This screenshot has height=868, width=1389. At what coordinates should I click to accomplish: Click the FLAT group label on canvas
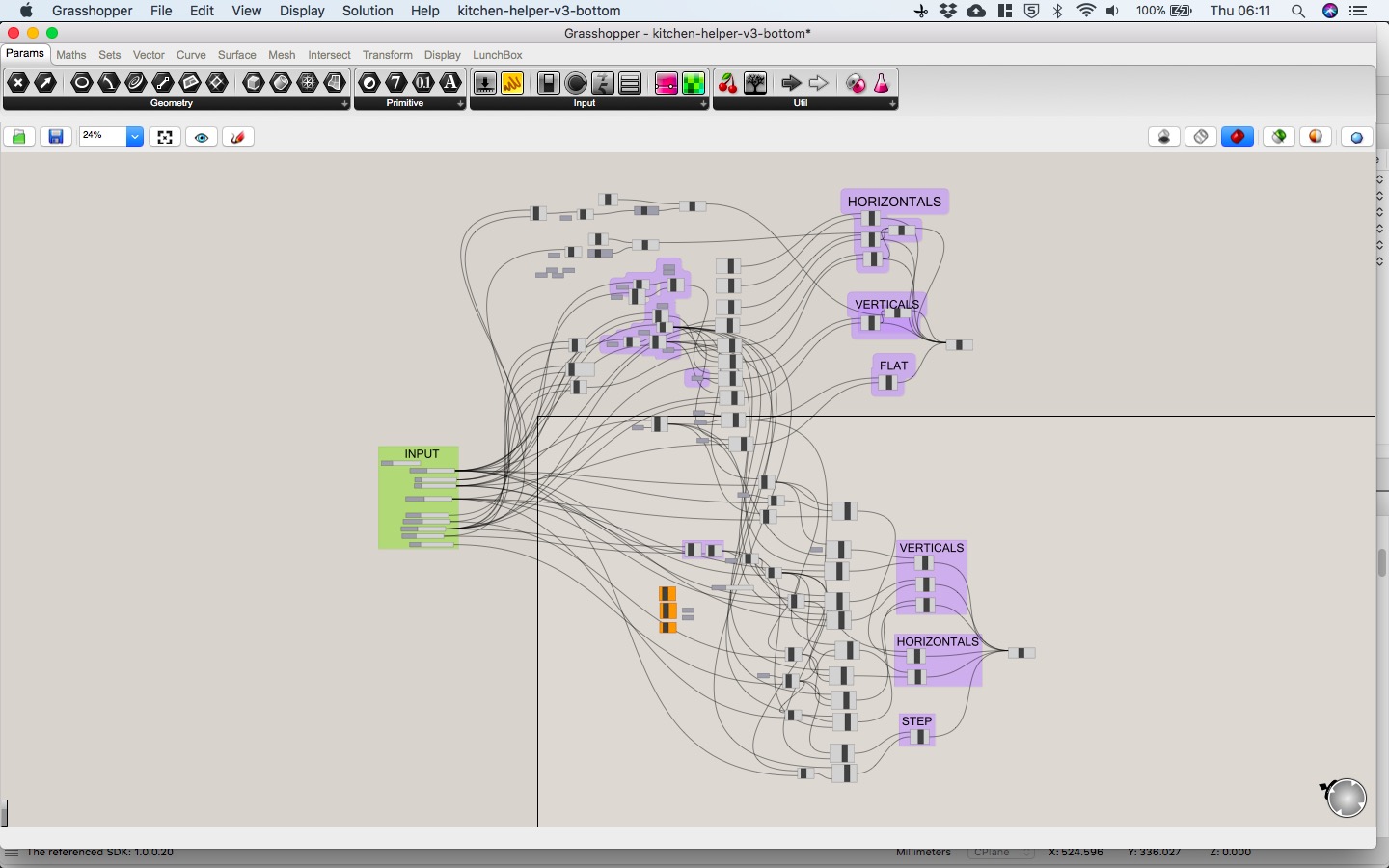894,366
